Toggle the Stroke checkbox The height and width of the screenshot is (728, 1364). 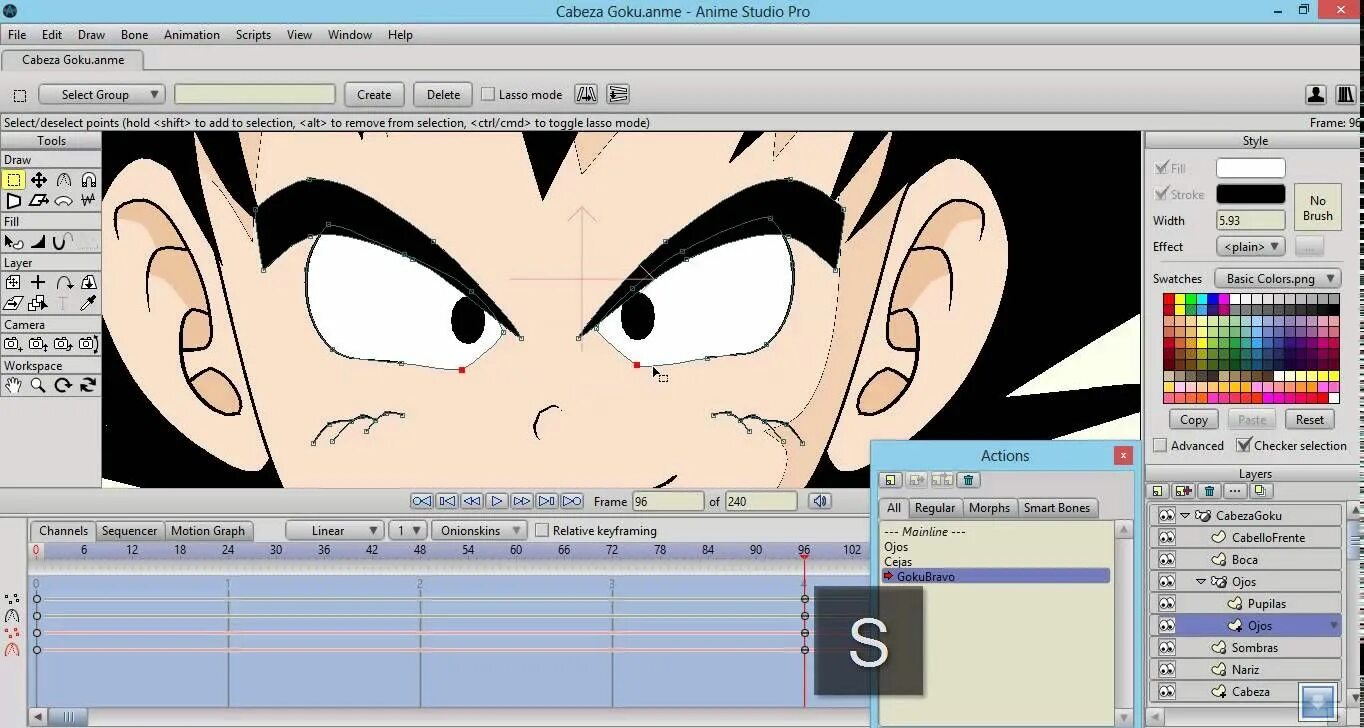1162,194
